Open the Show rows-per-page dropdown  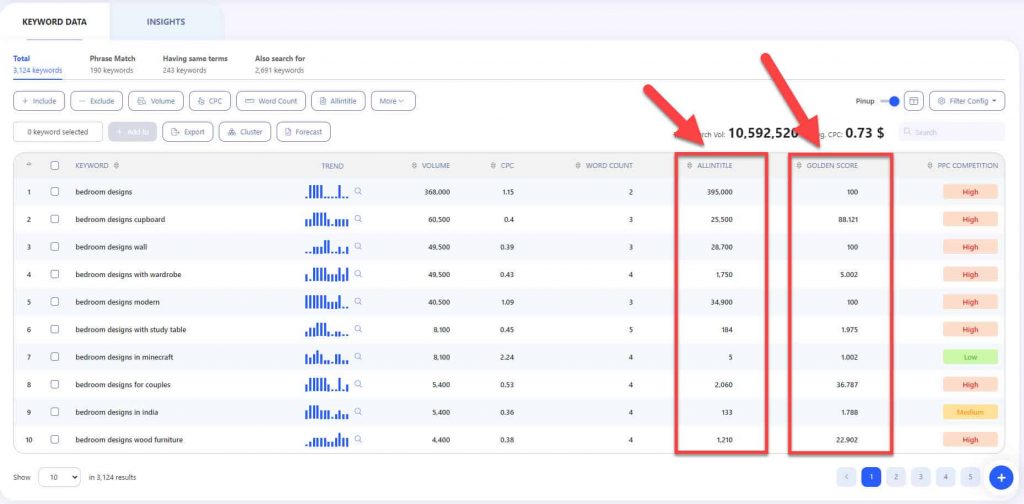point(59,477)
